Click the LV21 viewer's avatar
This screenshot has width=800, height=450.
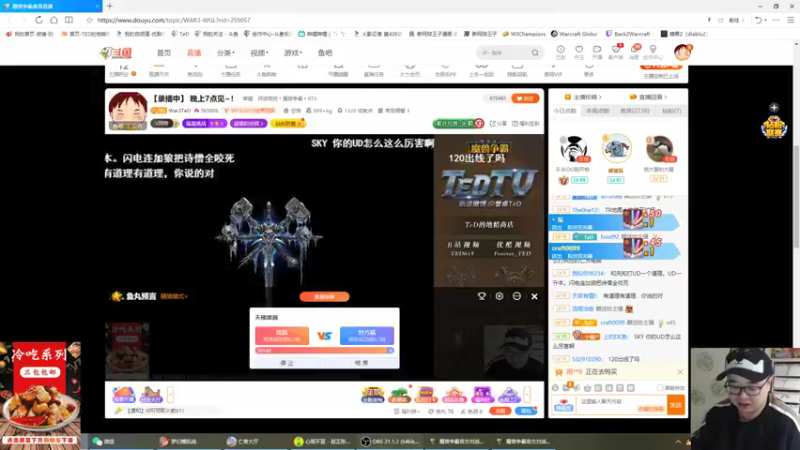coord(660,149)
